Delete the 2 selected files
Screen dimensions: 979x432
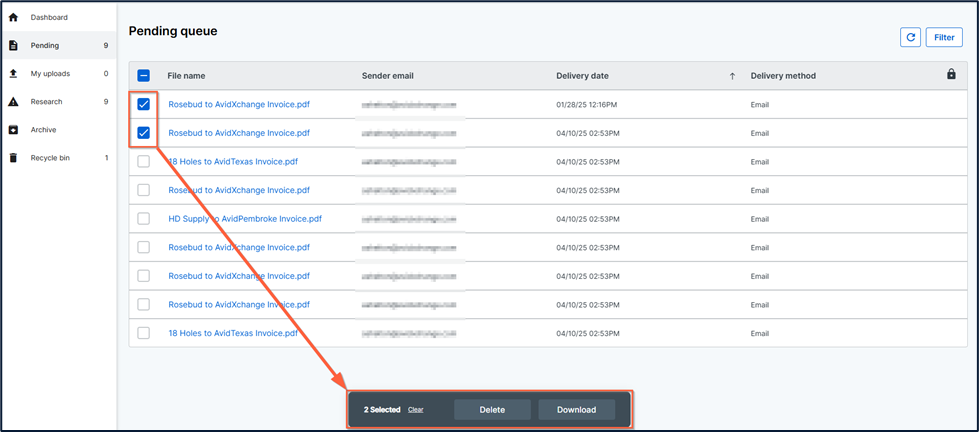point(492,410)
